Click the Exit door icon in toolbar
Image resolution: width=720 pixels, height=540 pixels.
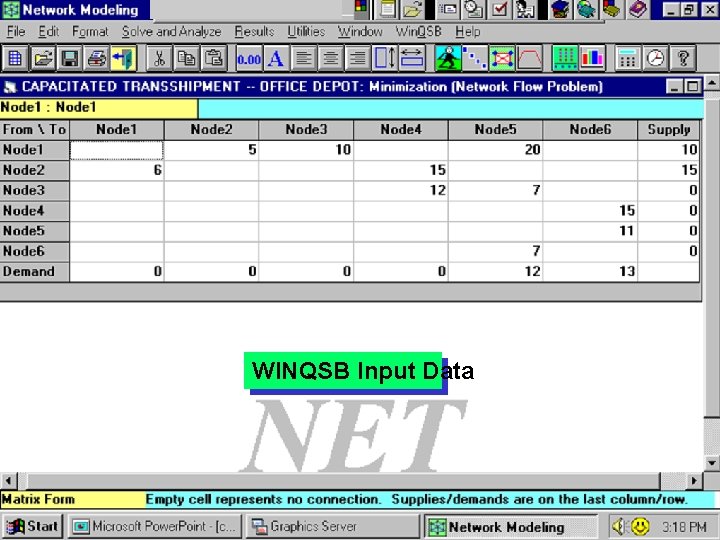(x=123, y=58)
